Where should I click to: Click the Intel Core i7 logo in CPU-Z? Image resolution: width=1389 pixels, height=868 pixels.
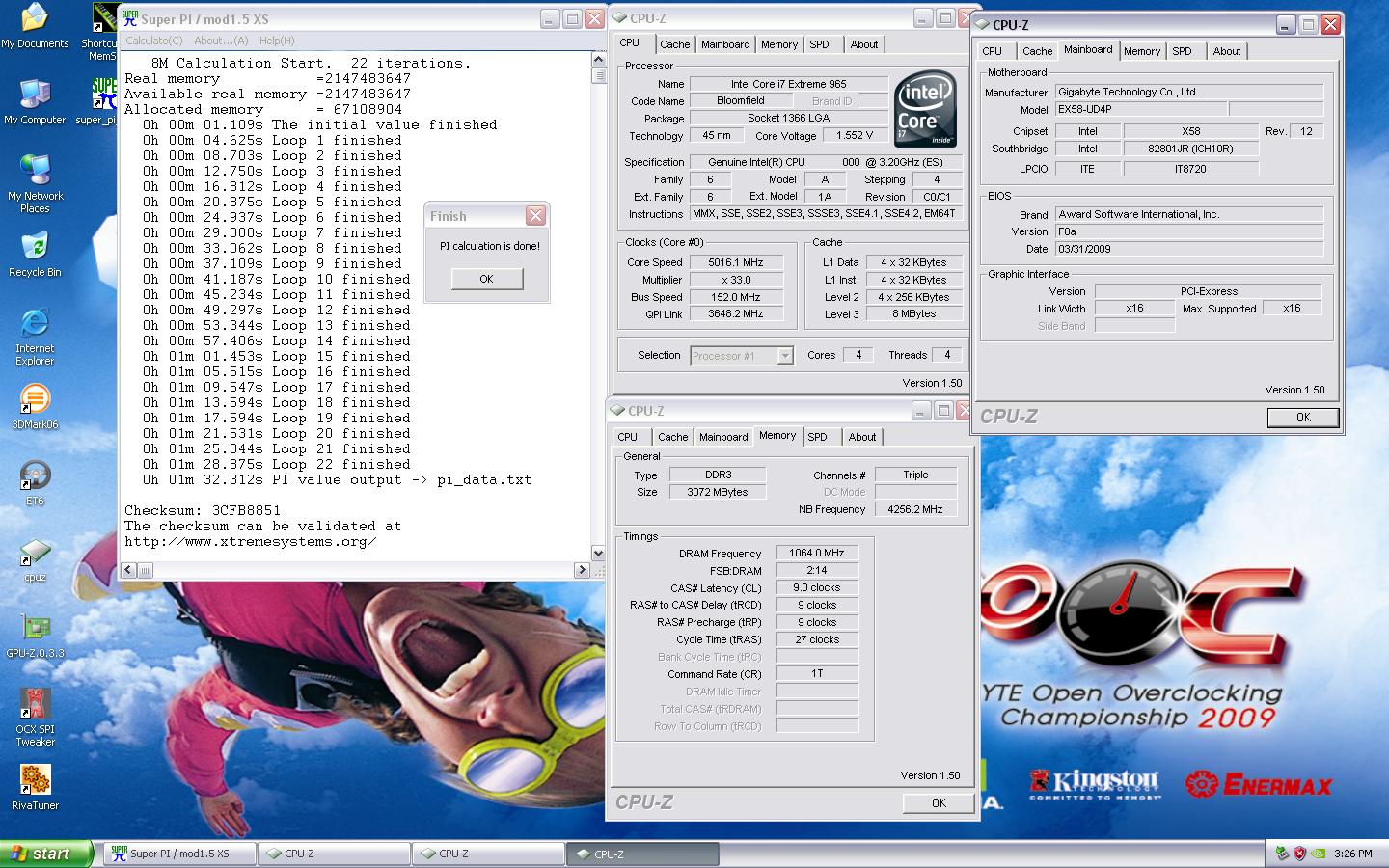click(x=925, y=108)
